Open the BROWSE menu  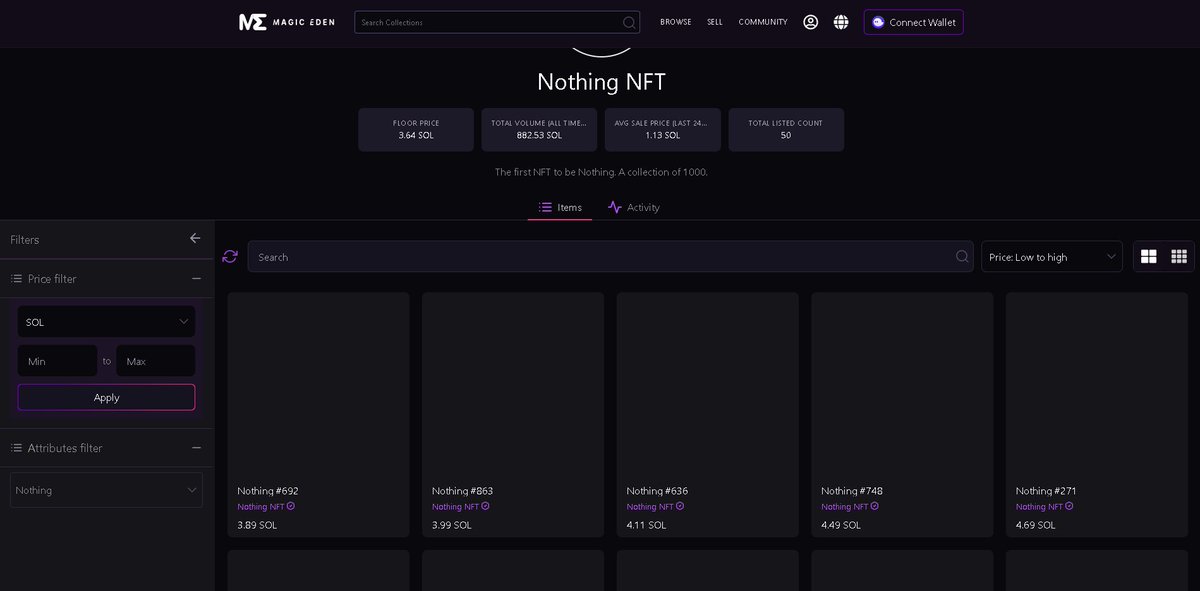[x=676, y=22]
